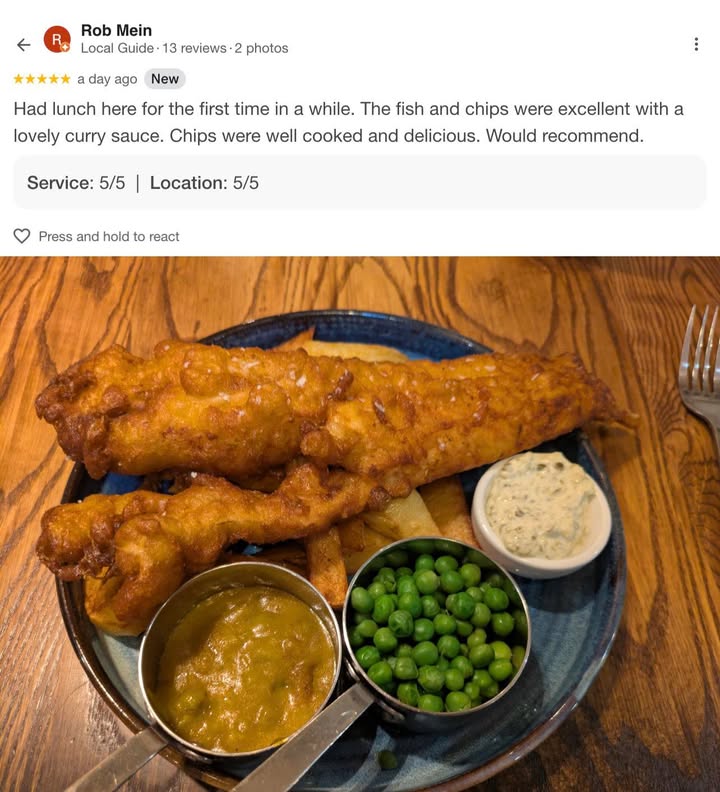Open Rob Mein's profile avatar
This screenshot has height=792, width=720.
[x=57, y=39]
